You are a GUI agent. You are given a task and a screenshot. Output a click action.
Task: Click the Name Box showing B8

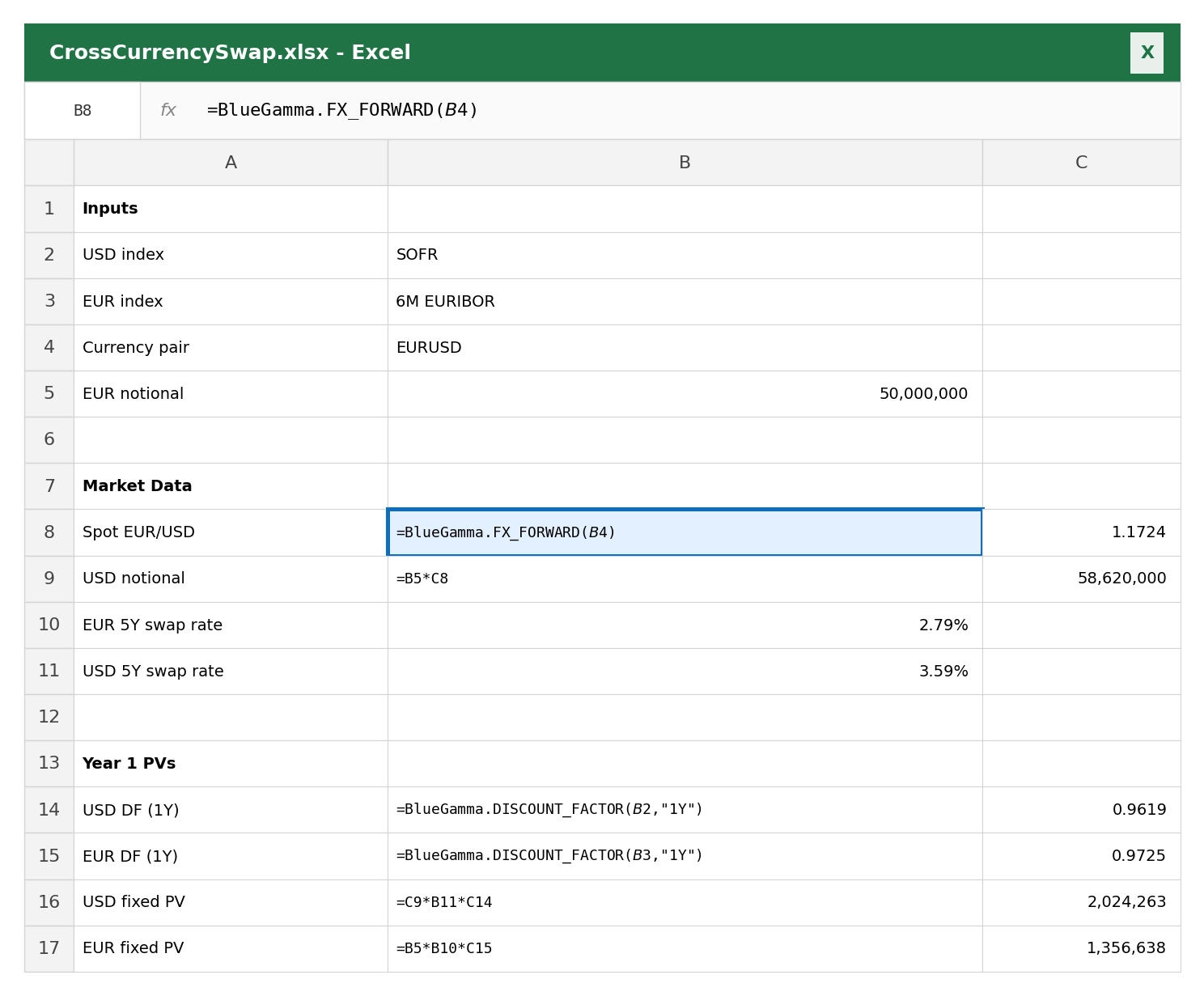82,110
